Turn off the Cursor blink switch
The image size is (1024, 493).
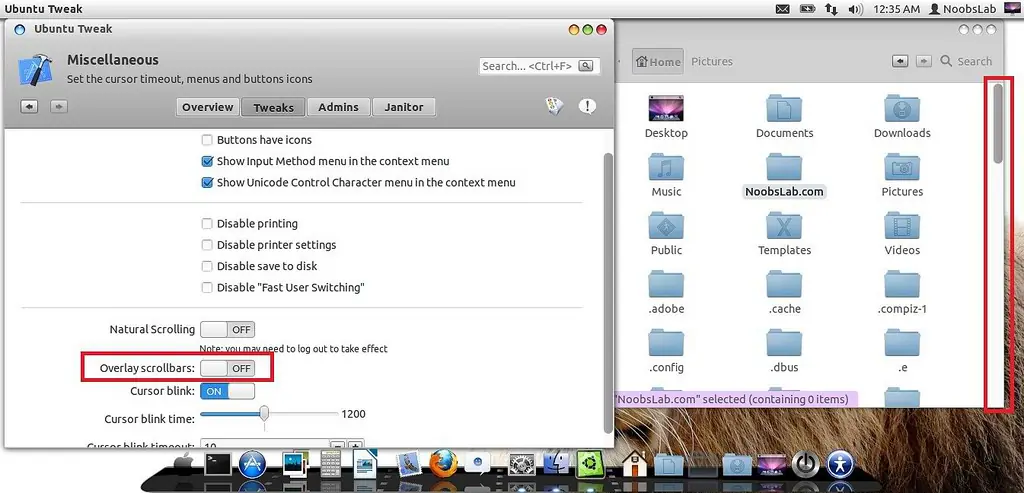coord(227,391)
